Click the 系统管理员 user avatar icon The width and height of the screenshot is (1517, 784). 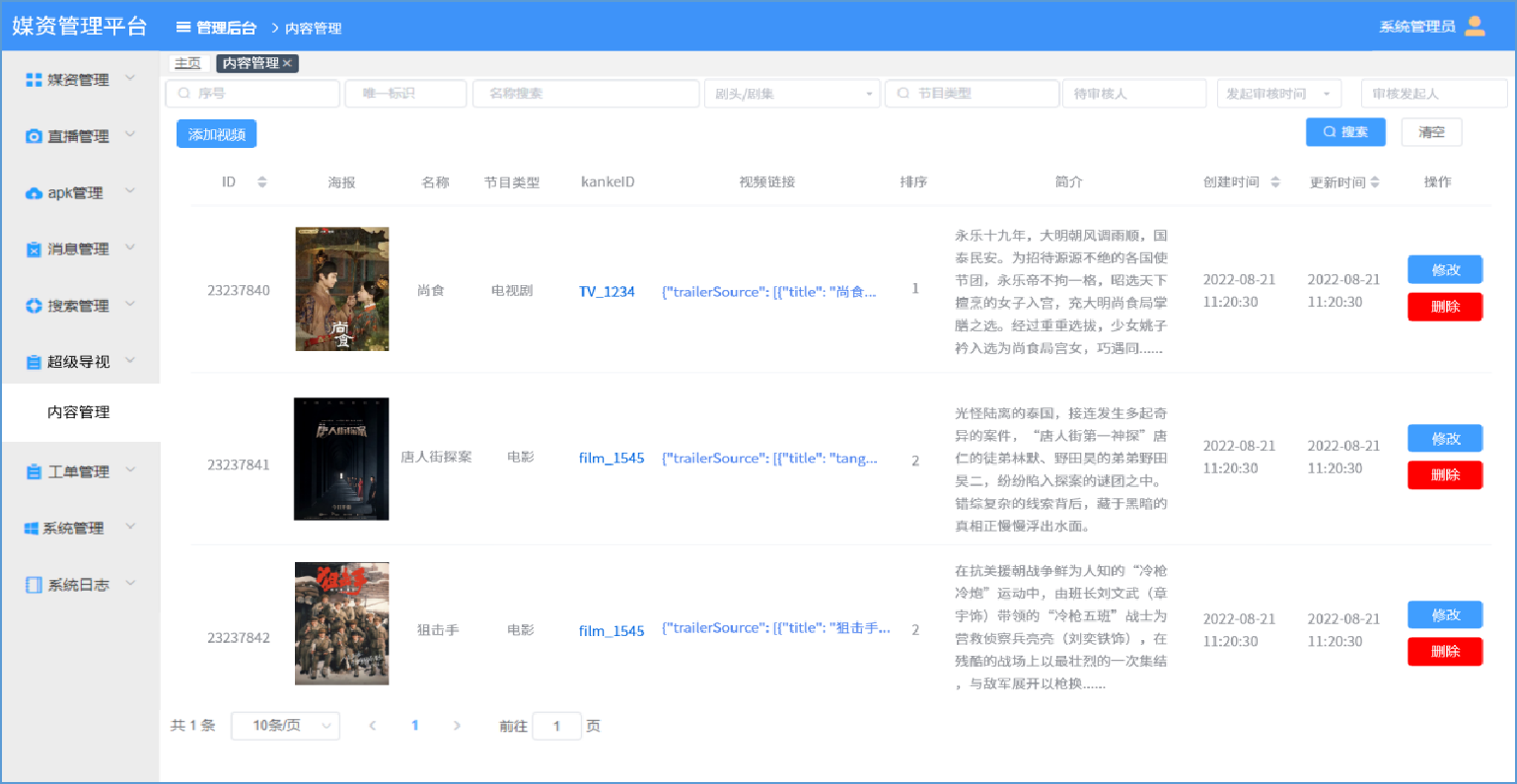pos(1475,27)
